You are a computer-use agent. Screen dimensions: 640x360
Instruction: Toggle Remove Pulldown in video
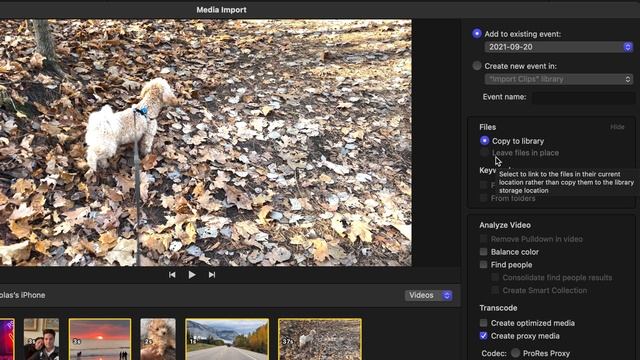[x=484, y=239]
